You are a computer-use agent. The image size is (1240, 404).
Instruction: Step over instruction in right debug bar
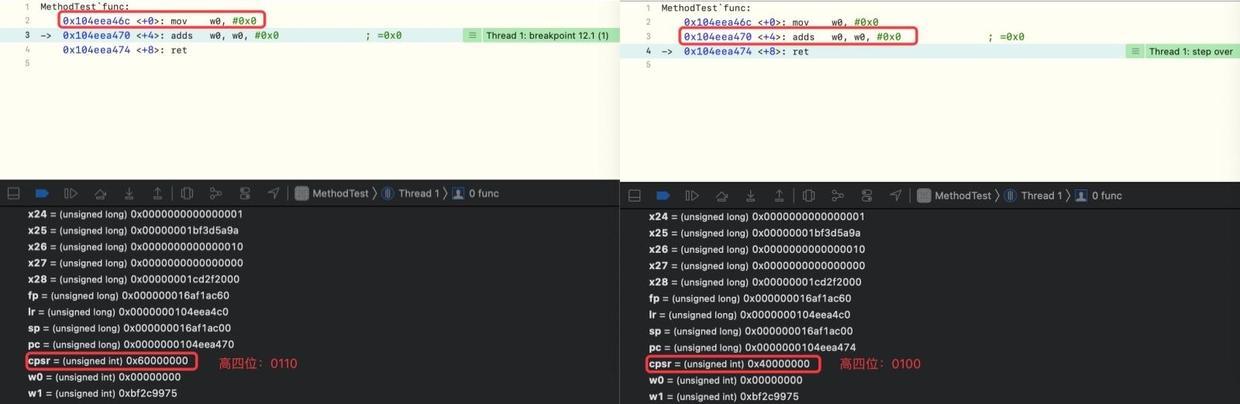[x=721, y=196]
